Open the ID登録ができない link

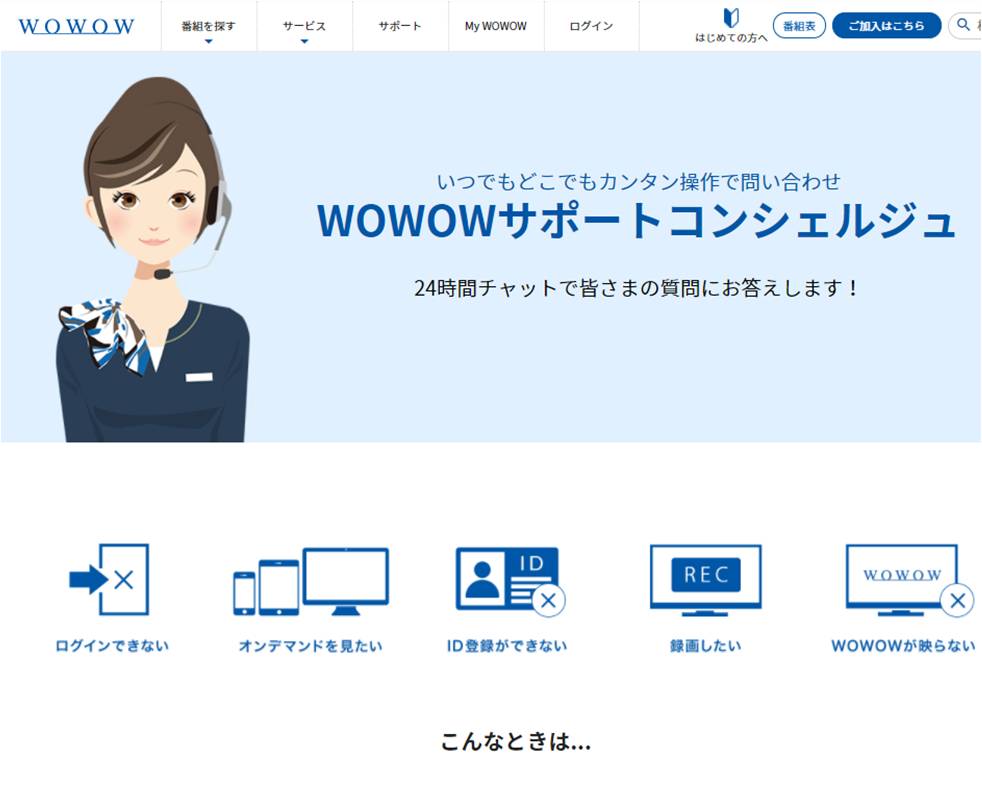[507, 646]
